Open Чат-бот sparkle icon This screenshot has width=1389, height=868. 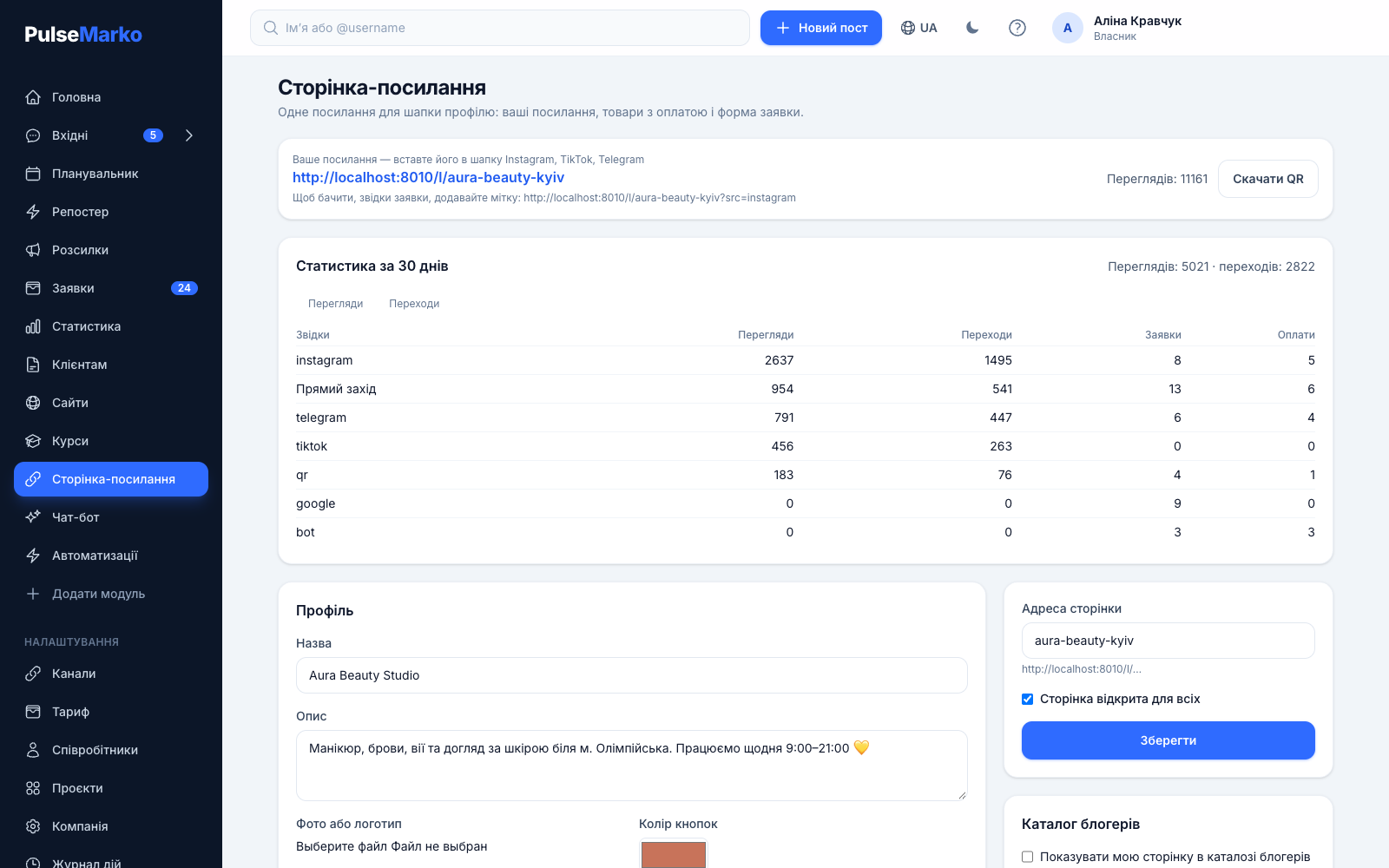[33, 517]
